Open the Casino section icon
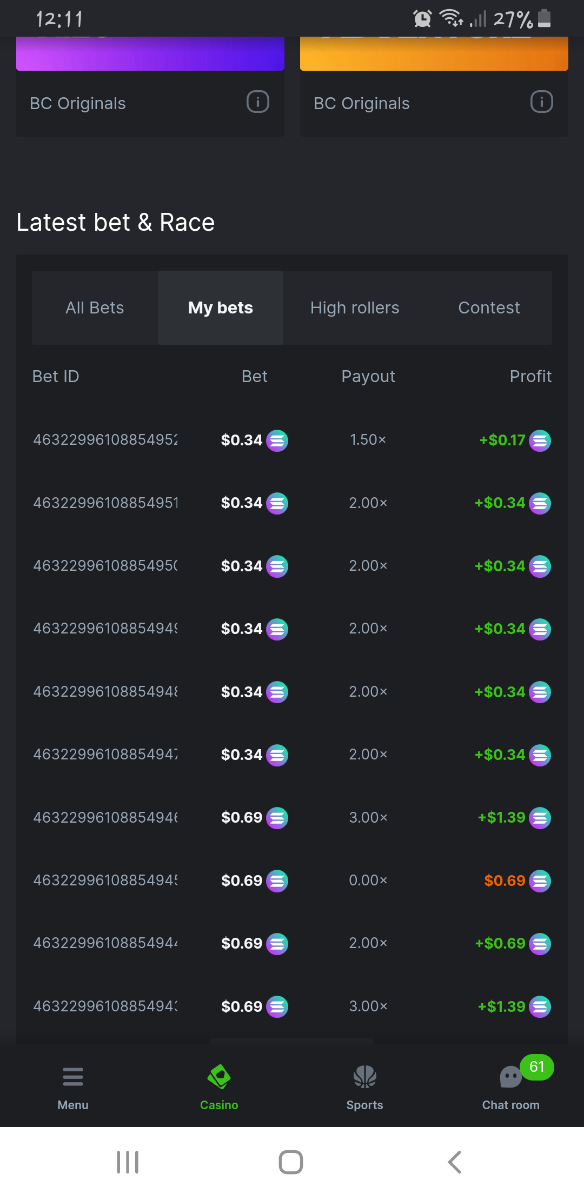This screenshot has width=584, height=1200. 219,1077
